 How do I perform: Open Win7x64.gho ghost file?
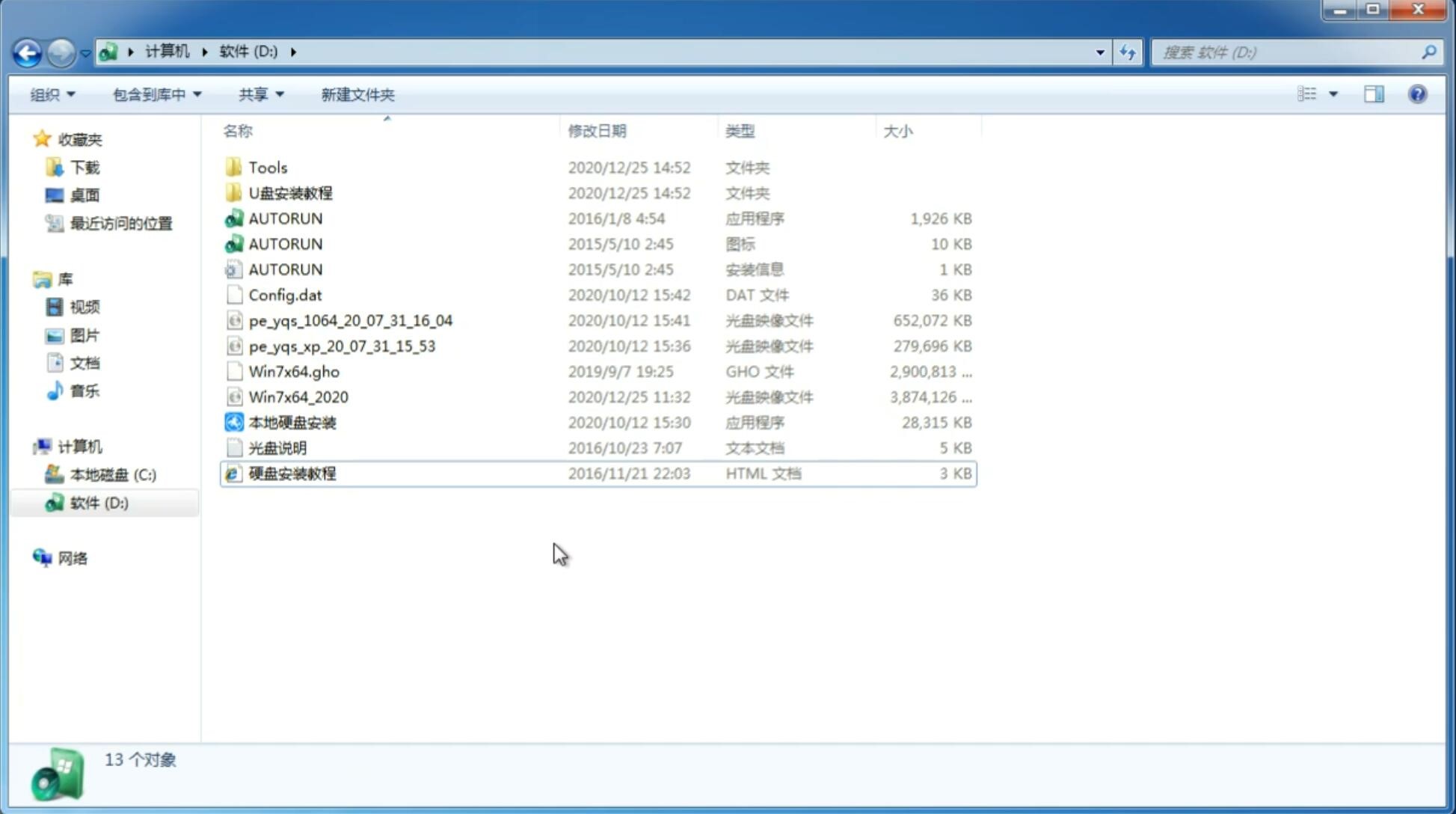coord(294,371)
